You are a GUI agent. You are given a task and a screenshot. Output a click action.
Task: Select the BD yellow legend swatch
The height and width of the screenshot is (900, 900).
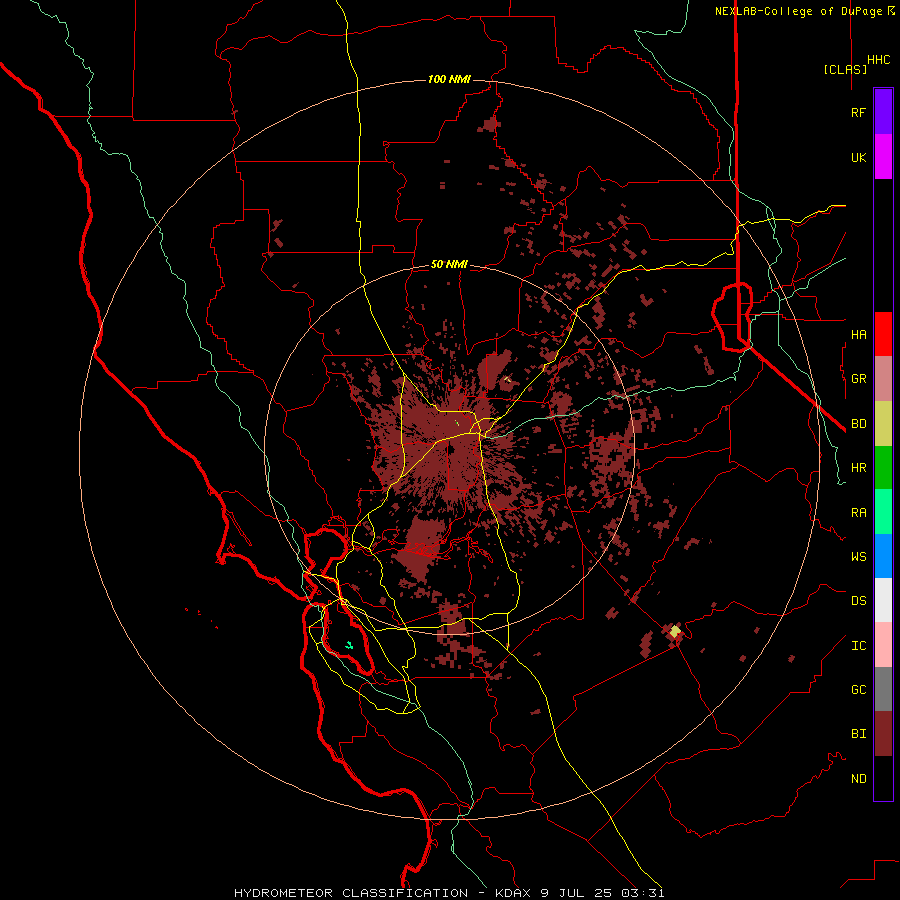click(x=883, y=423)
